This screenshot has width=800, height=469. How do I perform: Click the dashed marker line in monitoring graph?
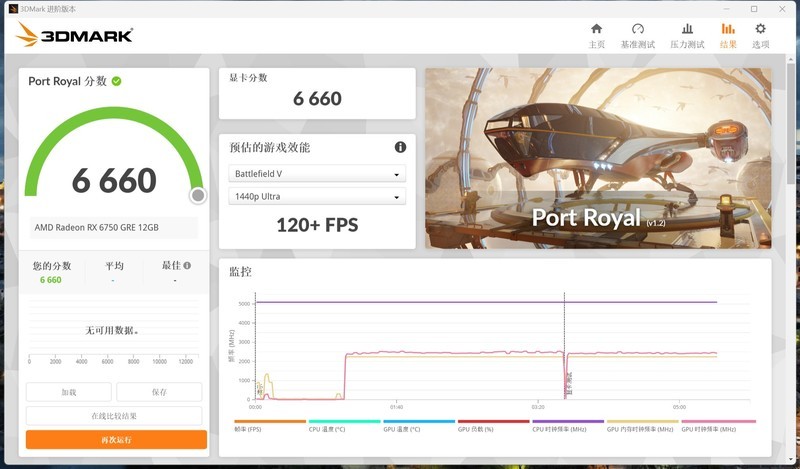[564, 346]
